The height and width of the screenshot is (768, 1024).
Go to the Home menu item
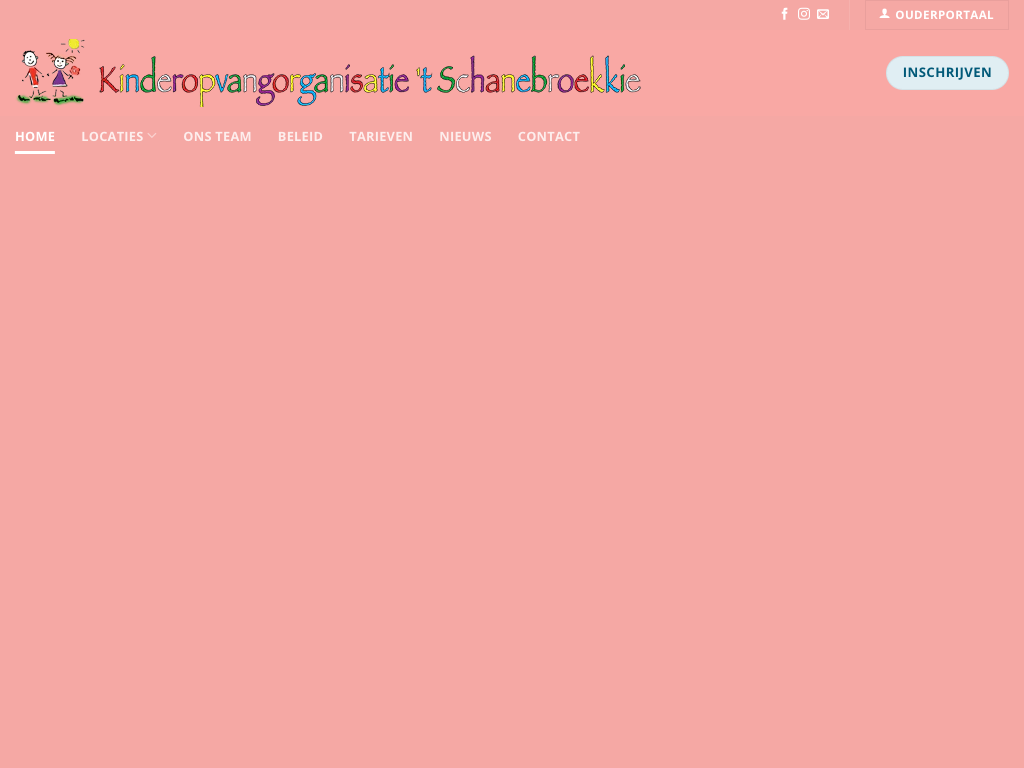pos(35,136)
